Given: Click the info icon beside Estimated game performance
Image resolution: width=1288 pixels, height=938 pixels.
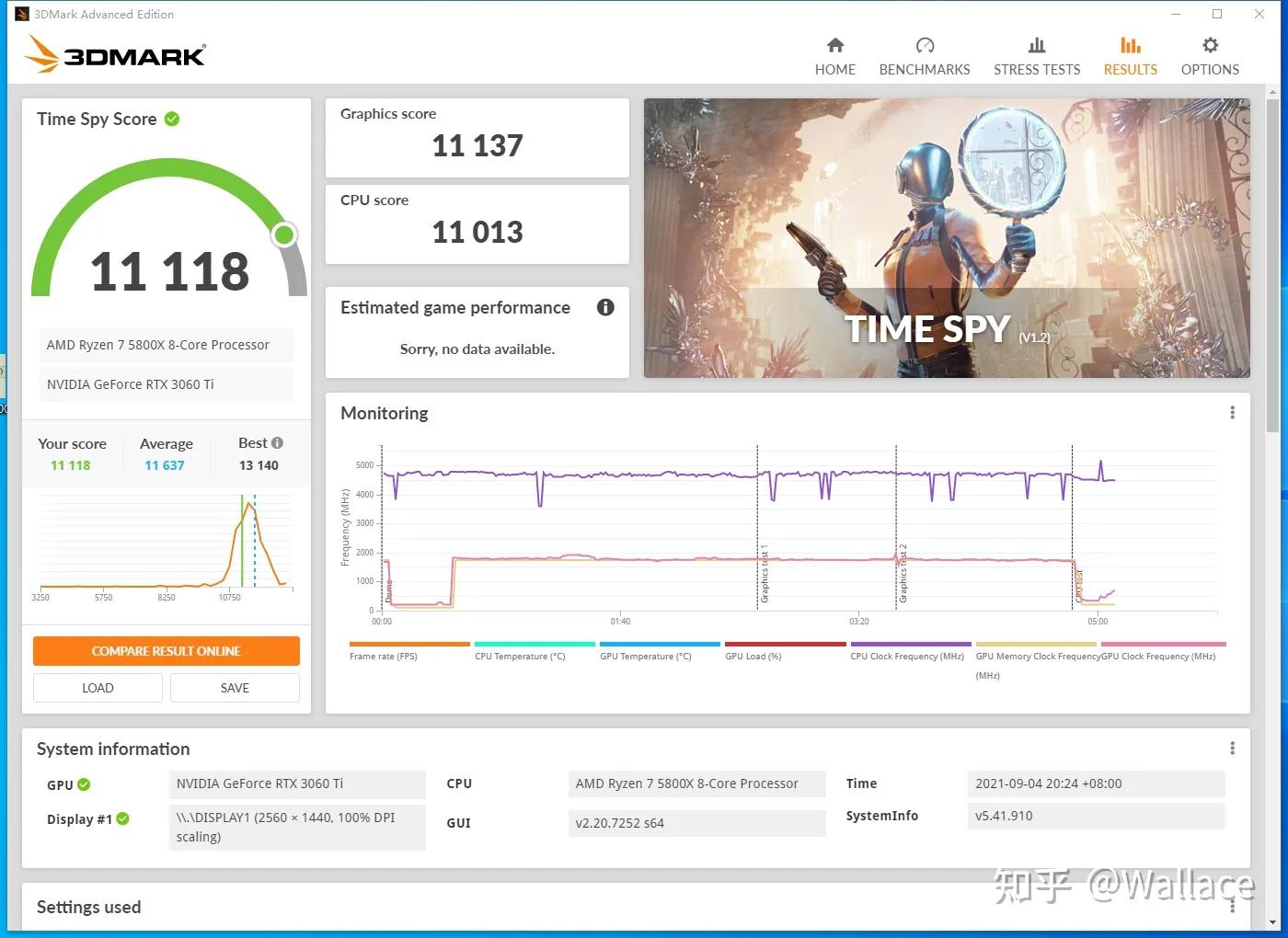Looking at the screenshot, I should pos(605,307).
